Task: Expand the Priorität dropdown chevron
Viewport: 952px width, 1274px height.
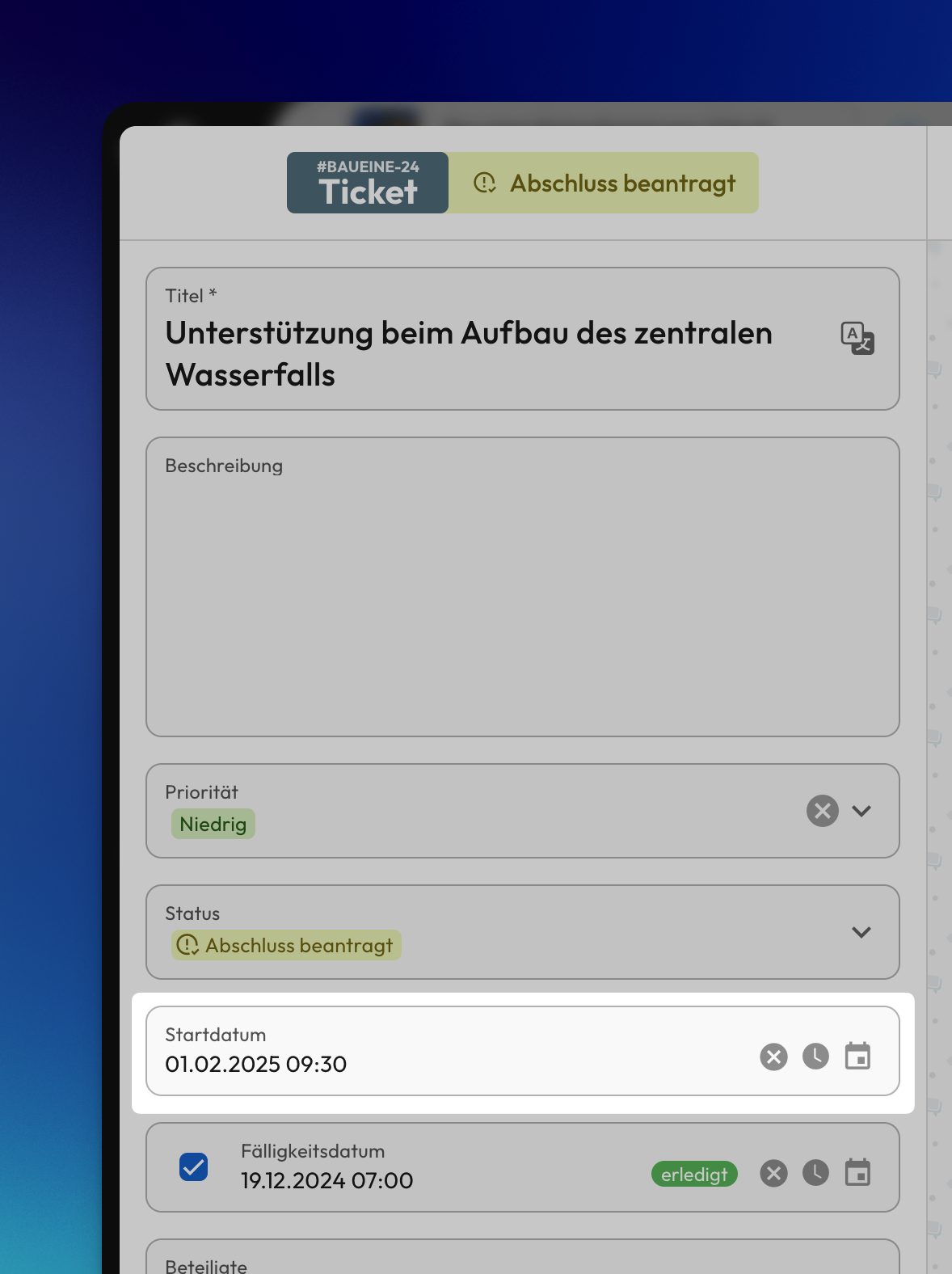Action: click(861, 811)
